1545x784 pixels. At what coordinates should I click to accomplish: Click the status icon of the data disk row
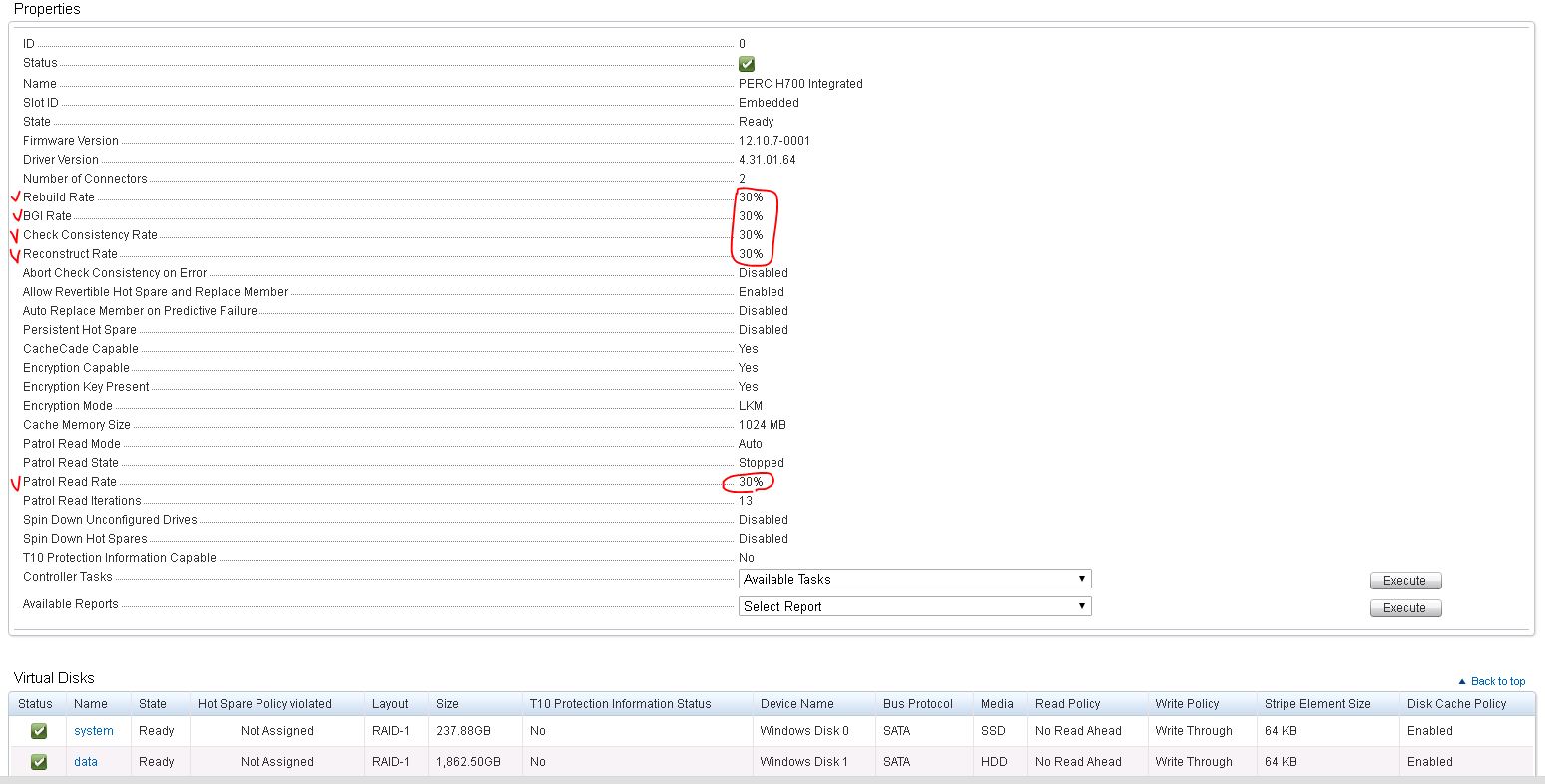[39, 762]
